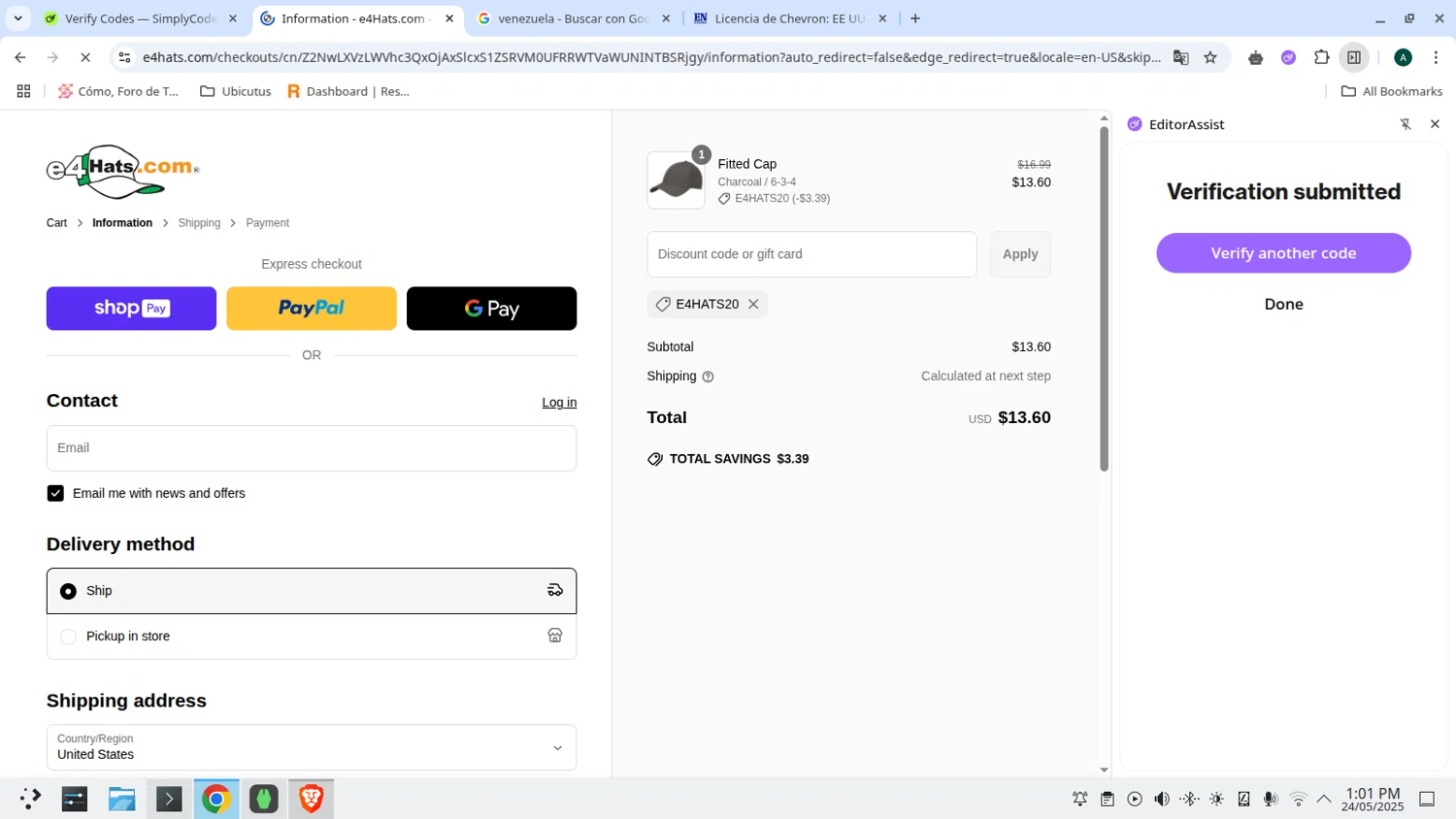Open the Extensions puzzle menu
Screen dimensions: 1456x819
click(1321, 57)
